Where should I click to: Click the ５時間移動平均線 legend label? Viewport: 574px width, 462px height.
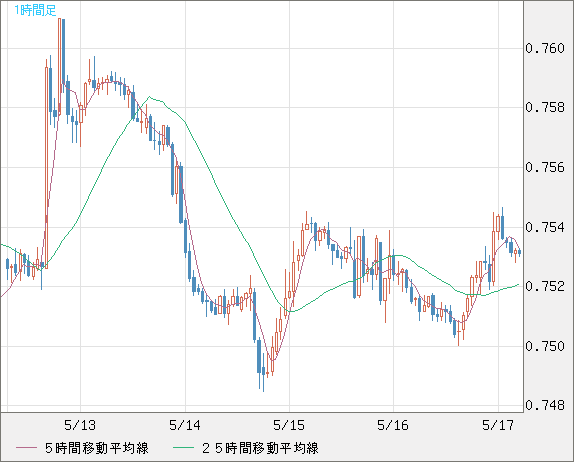(x=97, y=448)
